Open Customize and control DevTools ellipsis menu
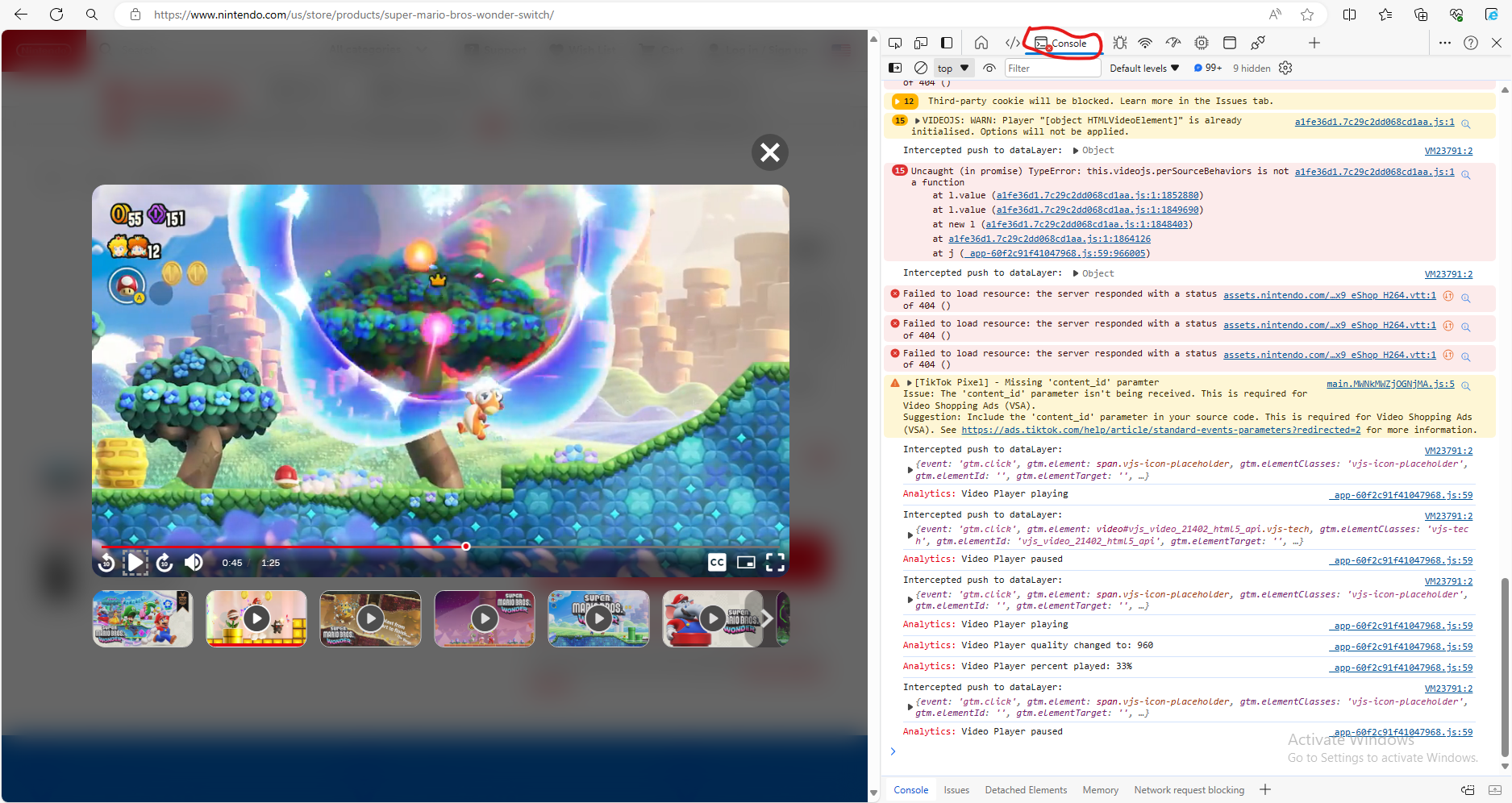1512x803 pixels. (1445, 43)
